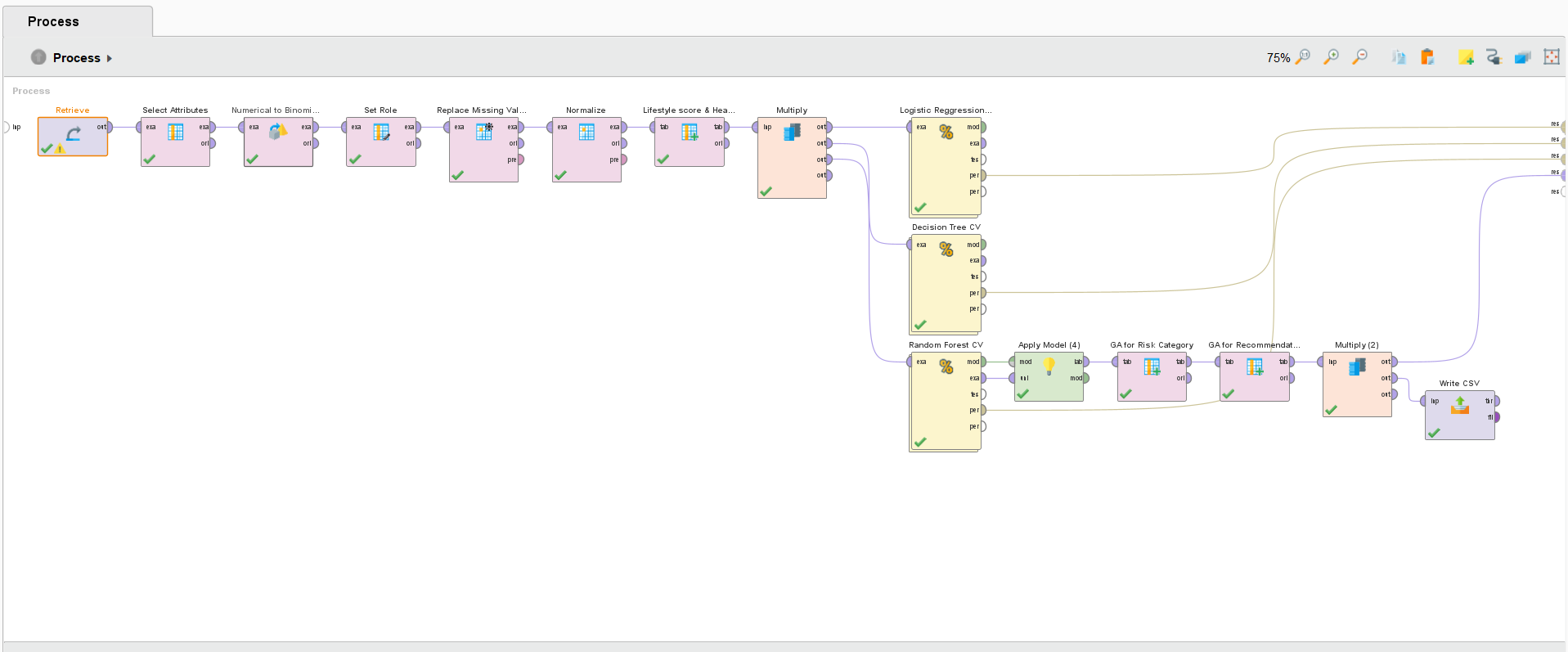
Task: Click the Process breadcrumb label
Action: coord(76,57)
